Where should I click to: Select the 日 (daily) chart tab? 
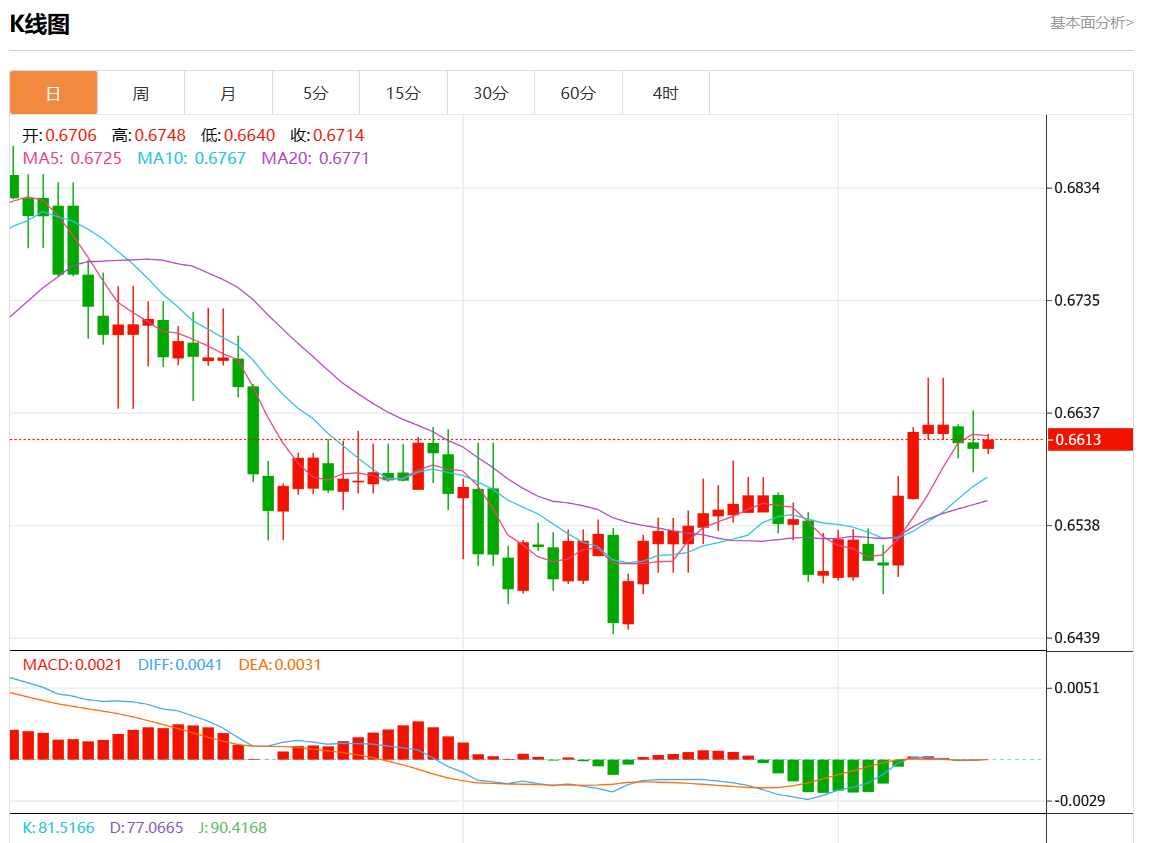tap(53, 93)
